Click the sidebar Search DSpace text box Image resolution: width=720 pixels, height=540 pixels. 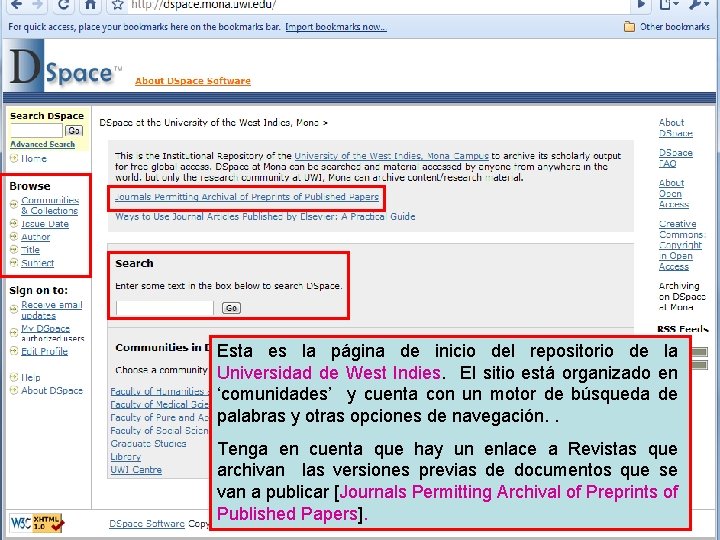click(36, 130)
